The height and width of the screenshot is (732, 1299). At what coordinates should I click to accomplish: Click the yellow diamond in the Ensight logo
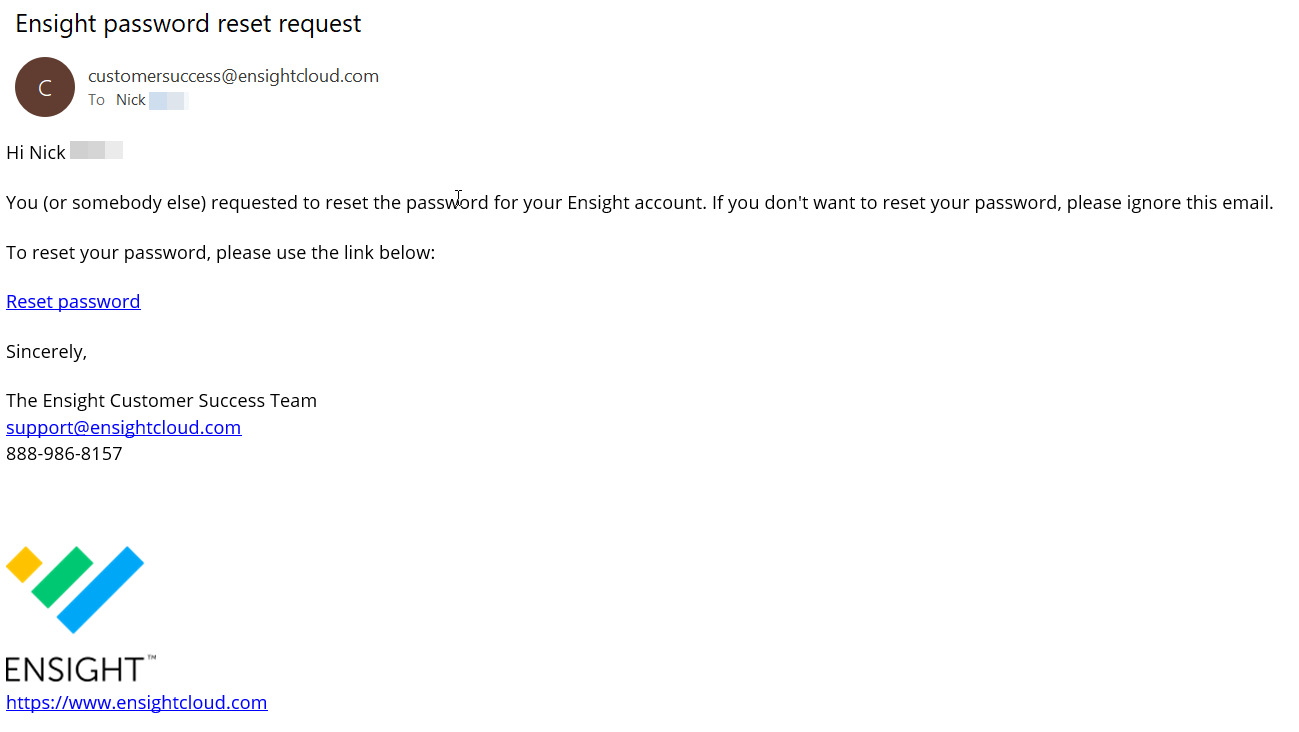click(24, 565)
